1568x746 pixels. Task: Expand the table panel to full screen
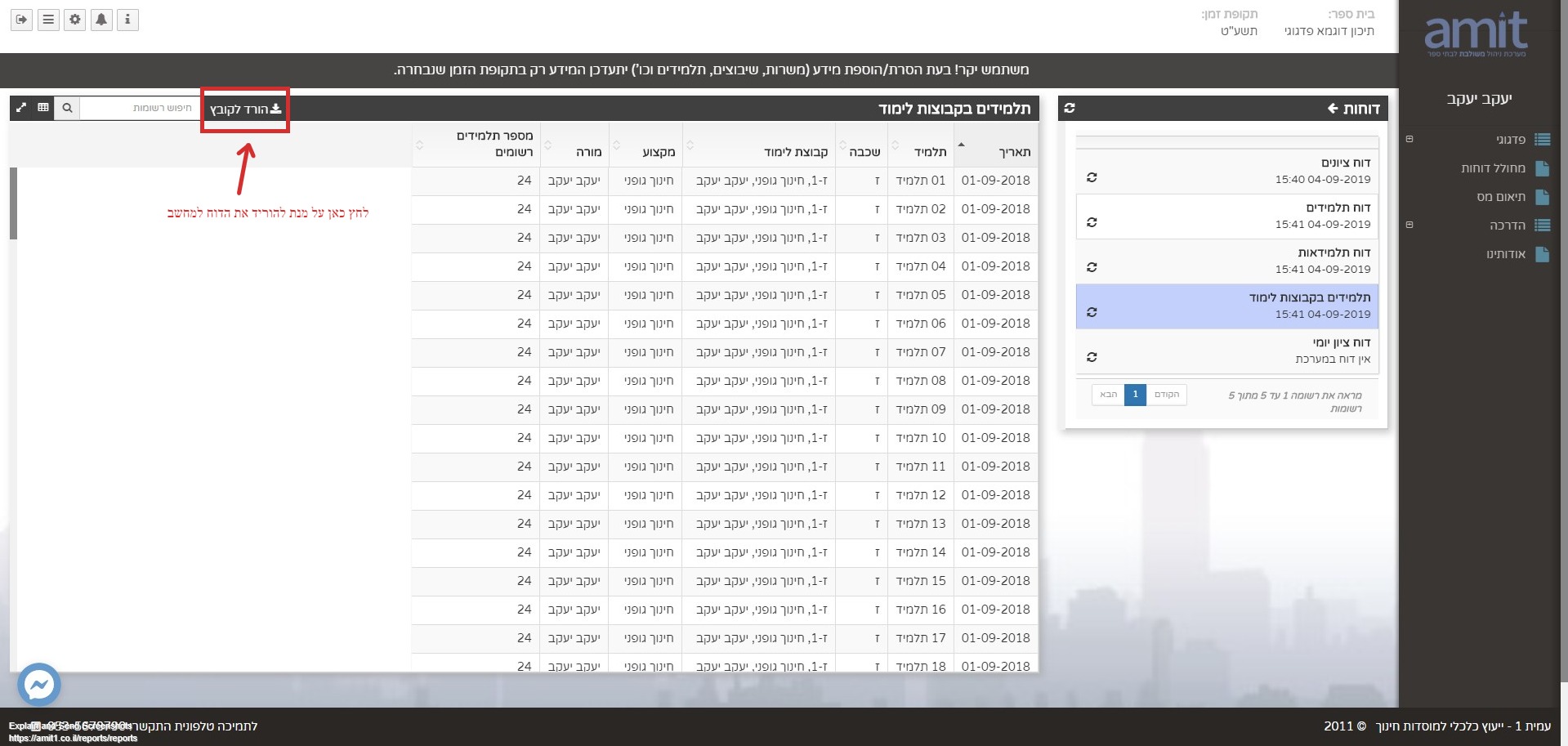pyautogui.click(x=21, y=108)
